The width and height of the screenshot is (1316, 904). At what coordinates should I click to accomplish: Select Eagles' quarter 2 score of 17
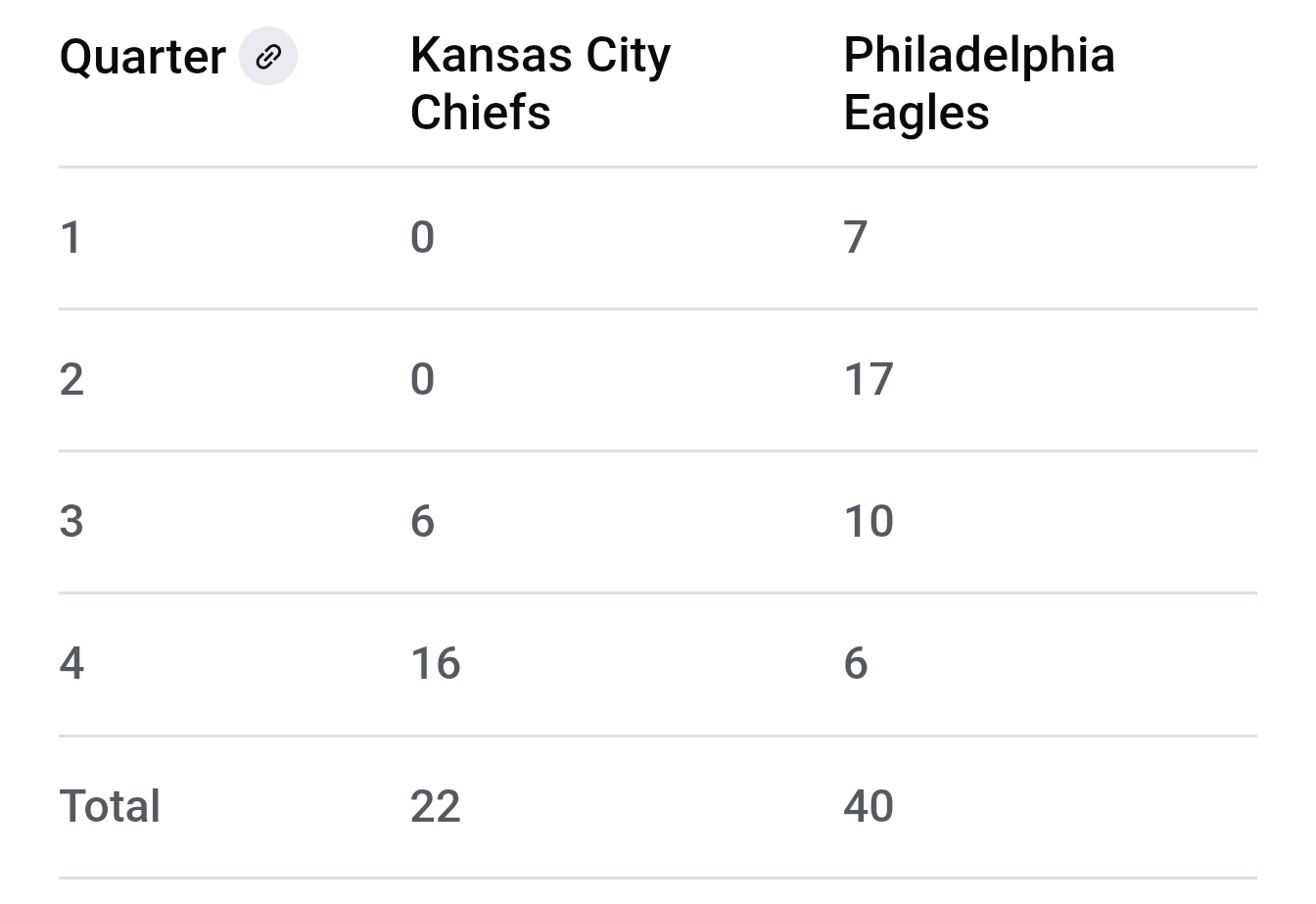click(x=869, y=380)
